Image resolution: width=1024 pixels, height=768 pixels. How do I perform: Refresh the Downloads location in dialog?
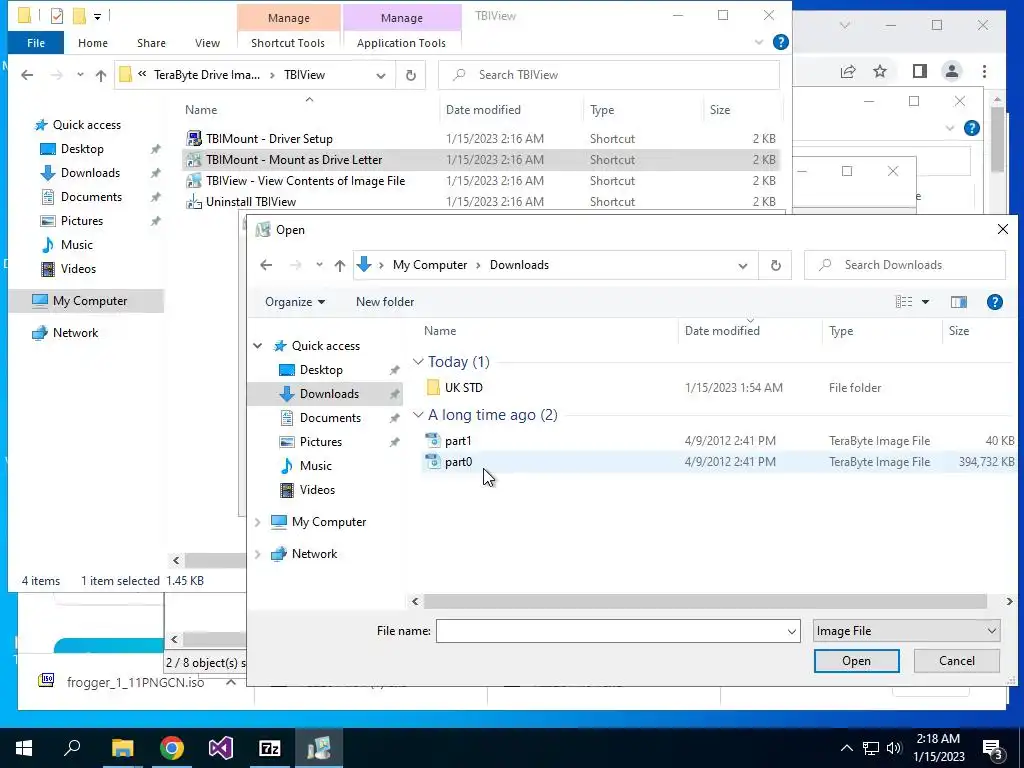(x=775, y=265)
